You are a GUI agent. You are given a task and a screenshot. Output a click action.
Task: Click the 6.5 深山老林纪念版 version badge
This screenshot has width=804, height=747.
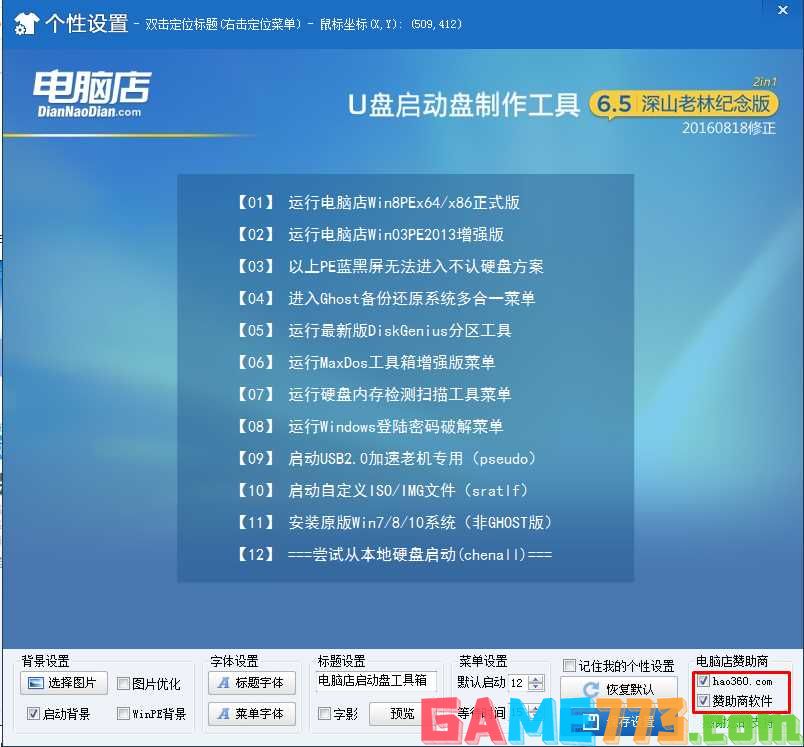tap(684, 104)
